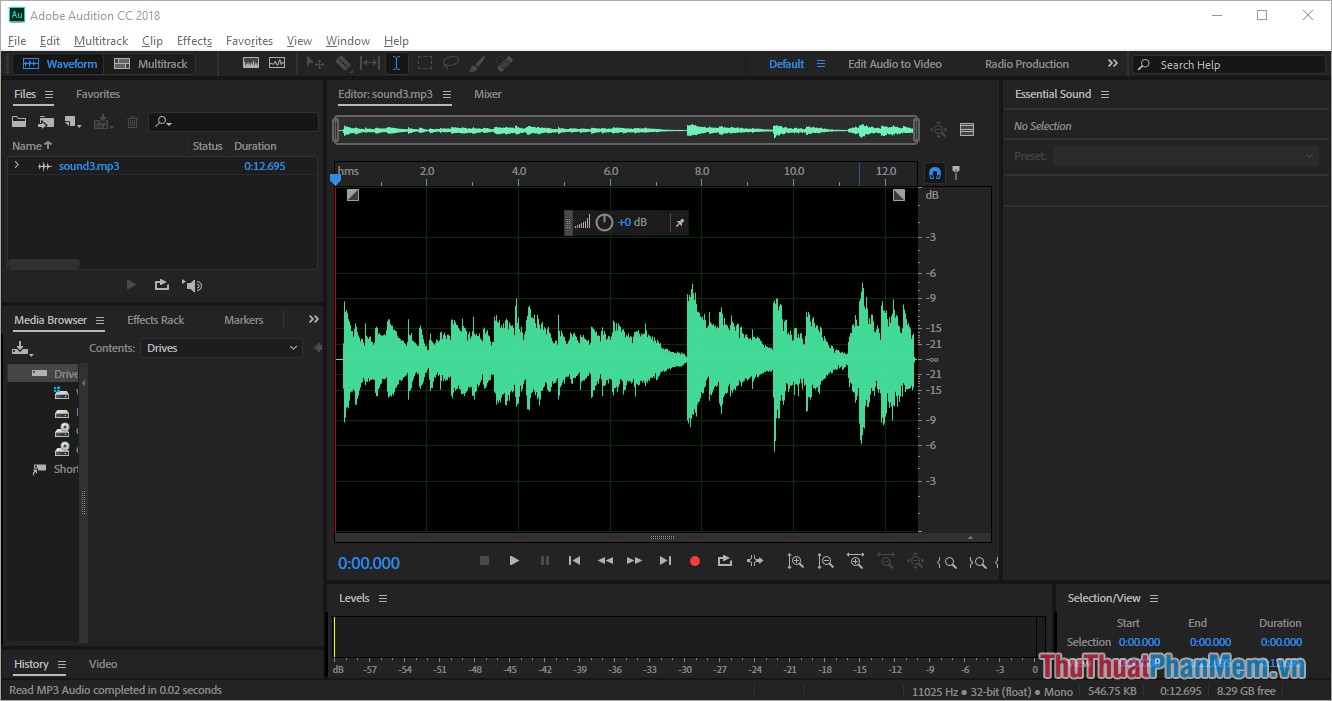
Task: Select the Lasso Selection tool
Action: coord(451,63)
